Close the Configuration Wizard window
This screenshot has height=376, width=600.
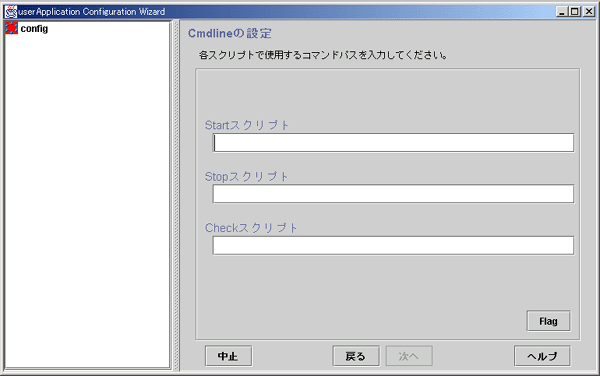[589, 11]
